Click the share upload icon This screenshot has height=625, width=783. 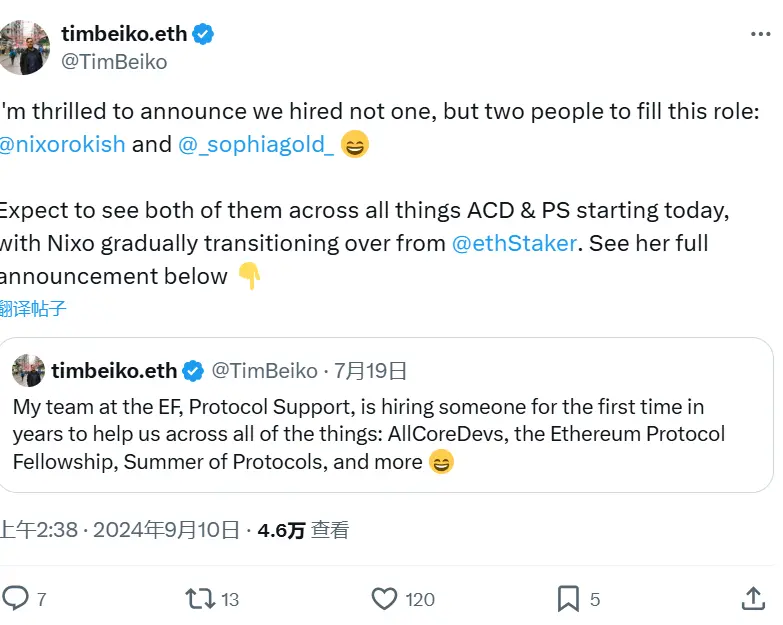[752, 598]
